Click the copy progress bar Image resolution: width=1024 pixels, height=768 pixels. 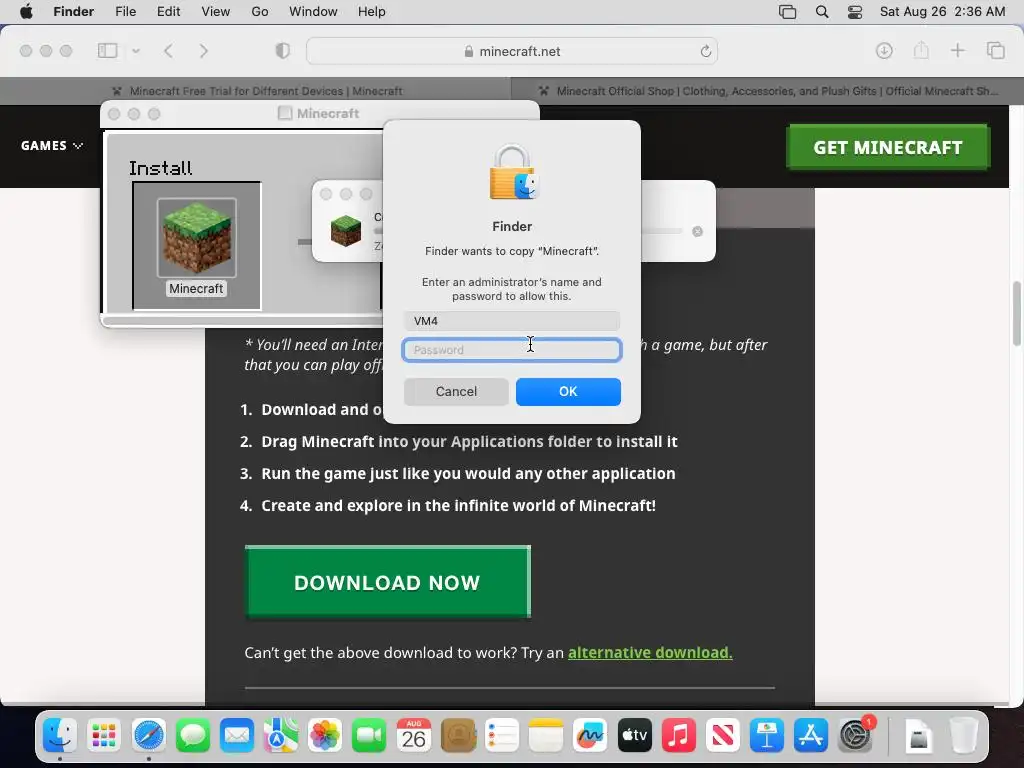tap(663, 231)
